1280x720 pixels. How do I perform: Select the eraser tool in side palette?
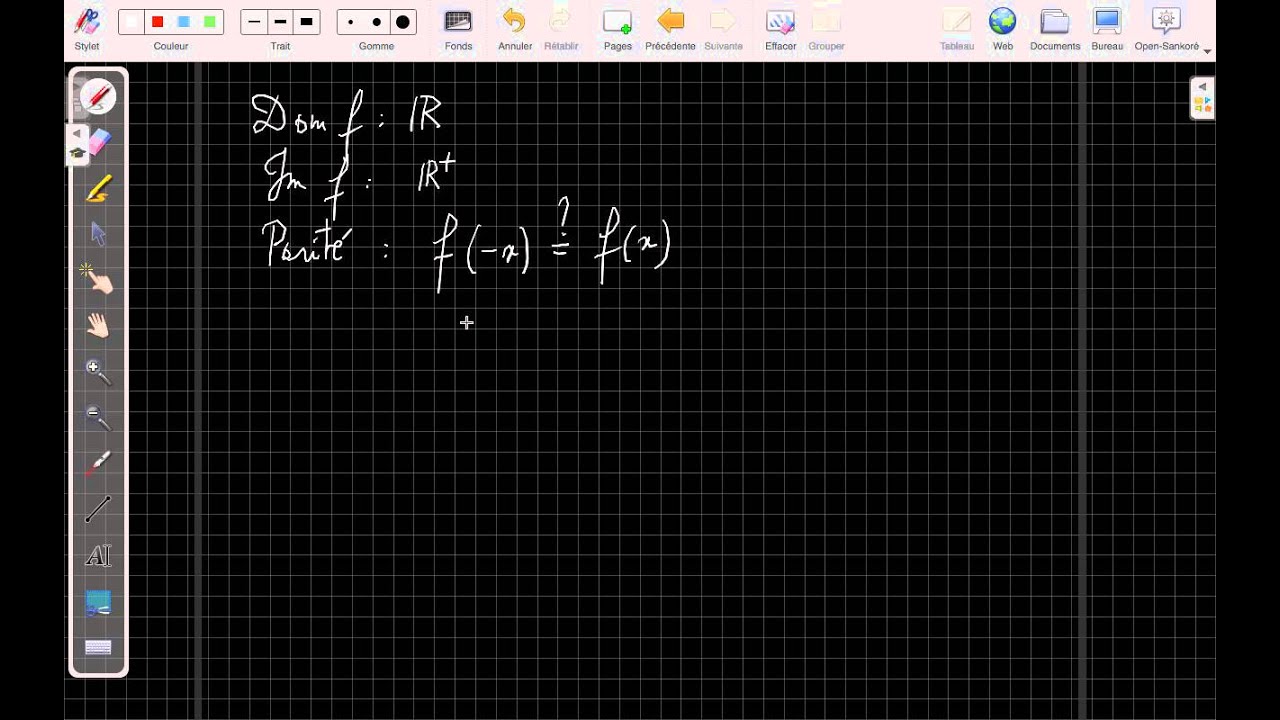point(99,142)
